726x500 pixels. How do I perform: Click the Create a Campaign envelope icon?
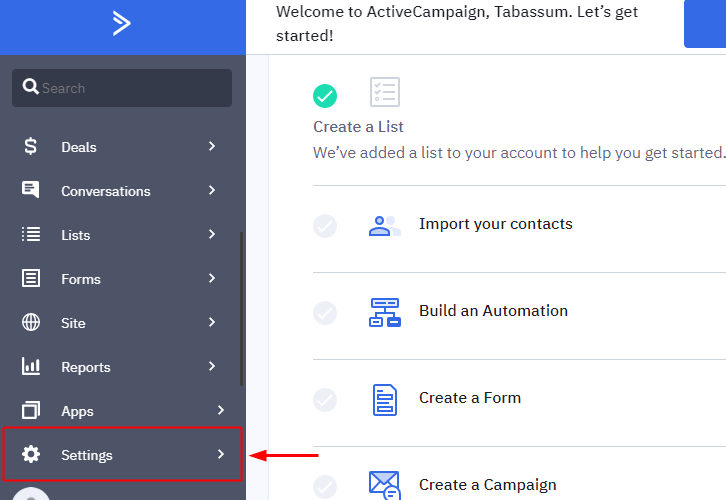point(385,485)
